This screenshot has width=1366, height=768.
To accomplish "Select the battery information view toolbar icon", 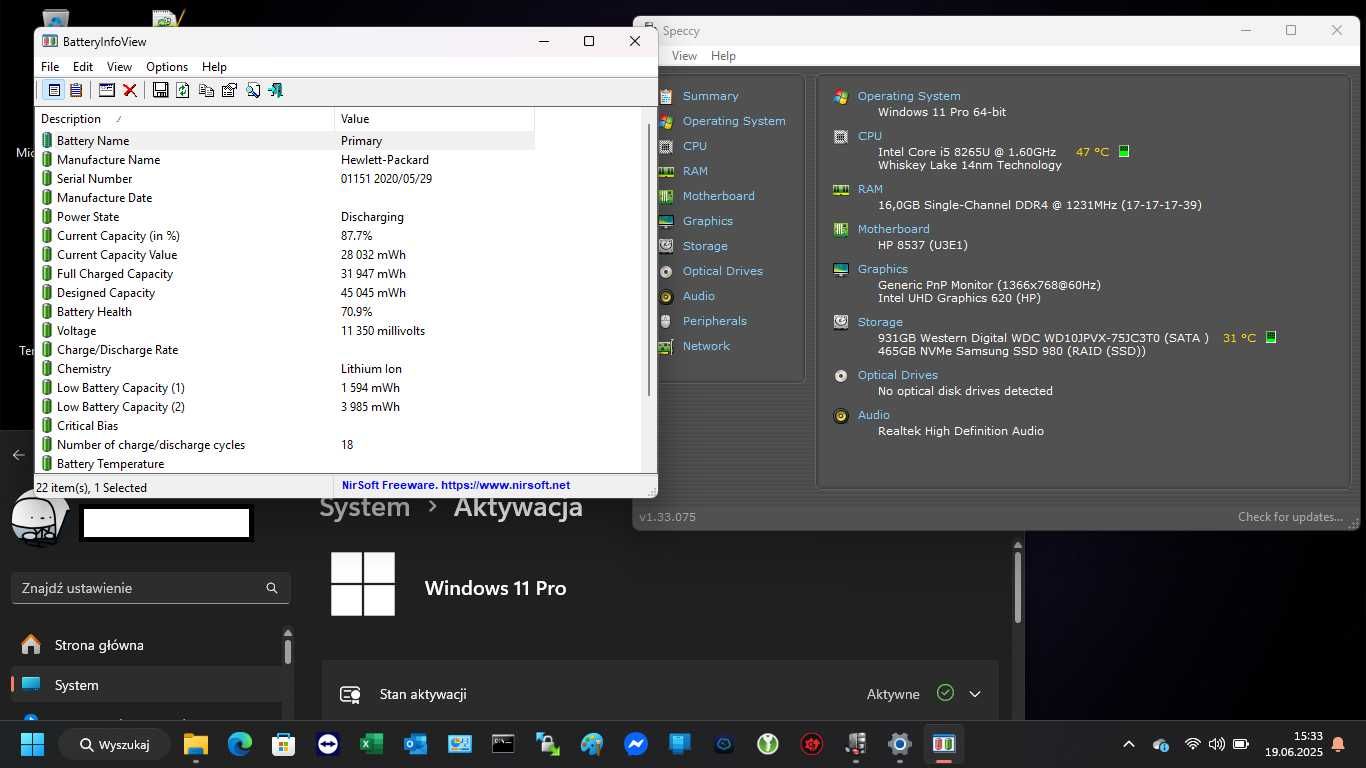I will (54, 90).
